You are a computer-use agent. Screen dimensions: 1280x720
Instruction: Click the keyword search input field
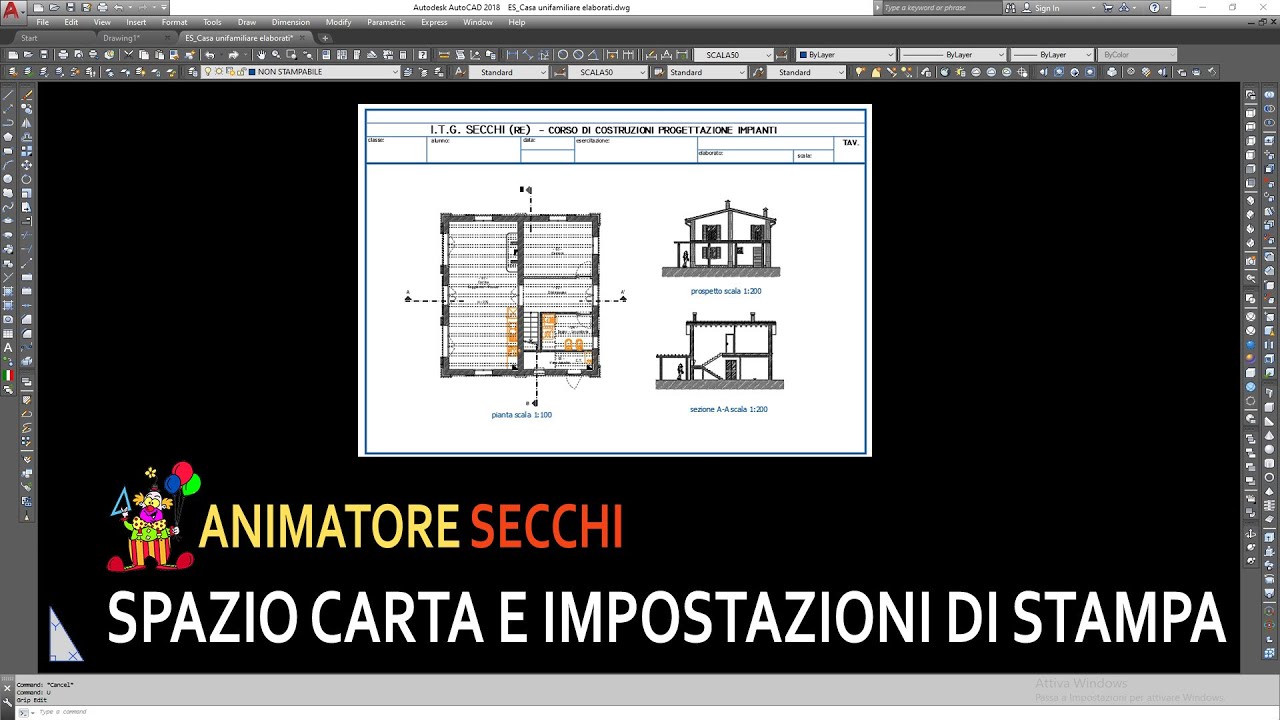pyautogui.click(x=940, y=7)
